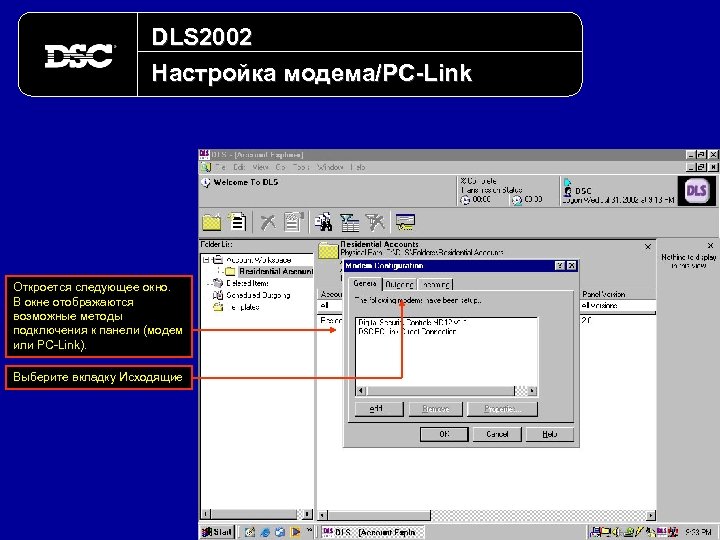Close the Modem Configuration dialog
The image size is (720, 540).
pos(571,266)
